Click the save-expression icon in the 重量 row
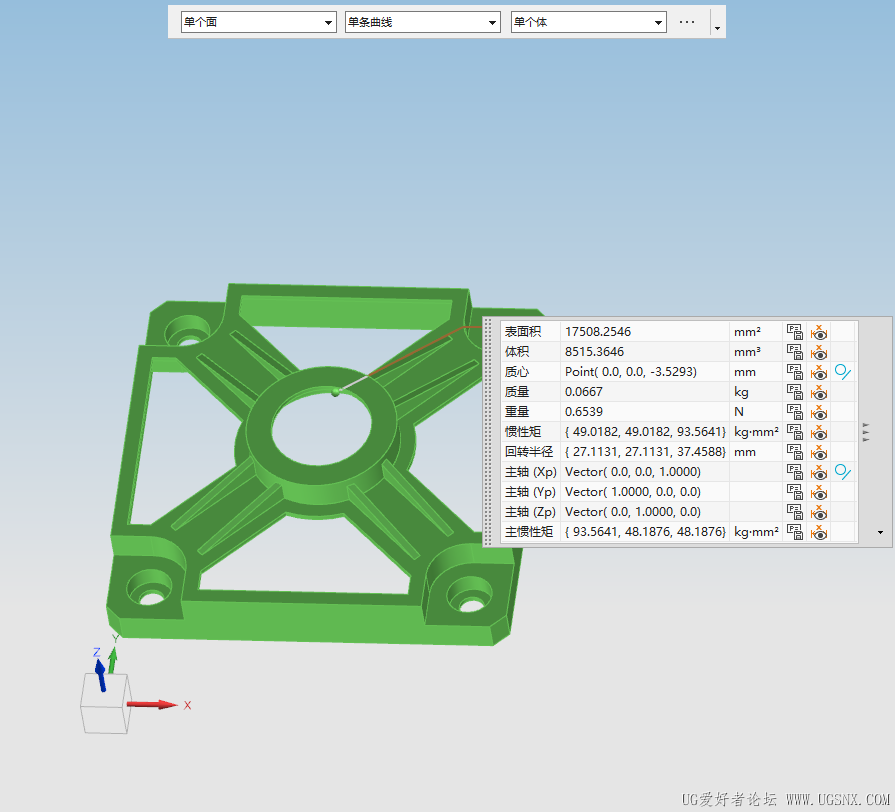This screenshot has height=812, width=895. (x=795, y=411)
